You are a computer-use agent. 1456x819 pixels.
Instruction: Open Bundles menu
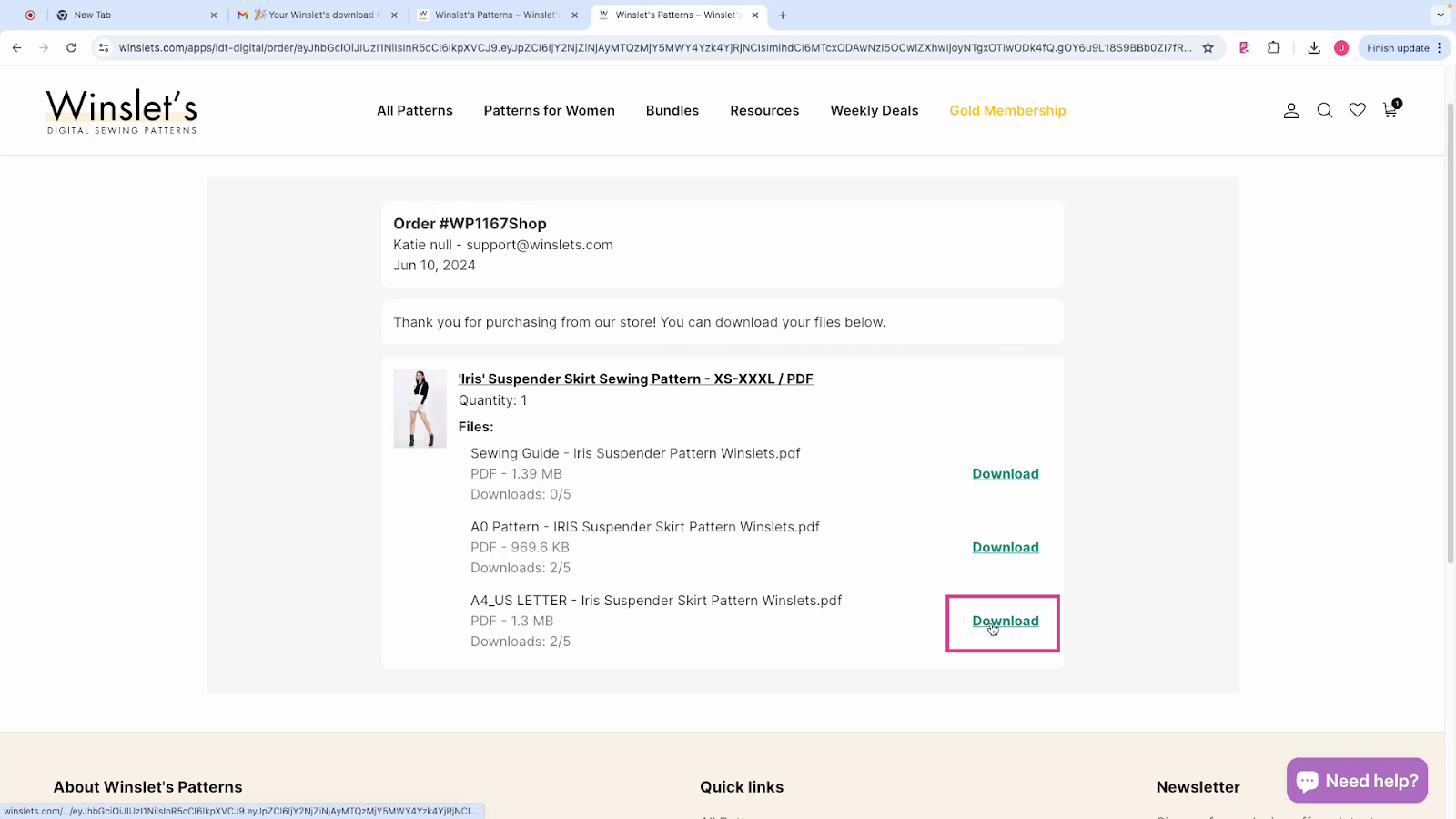(x=672, y=111)
